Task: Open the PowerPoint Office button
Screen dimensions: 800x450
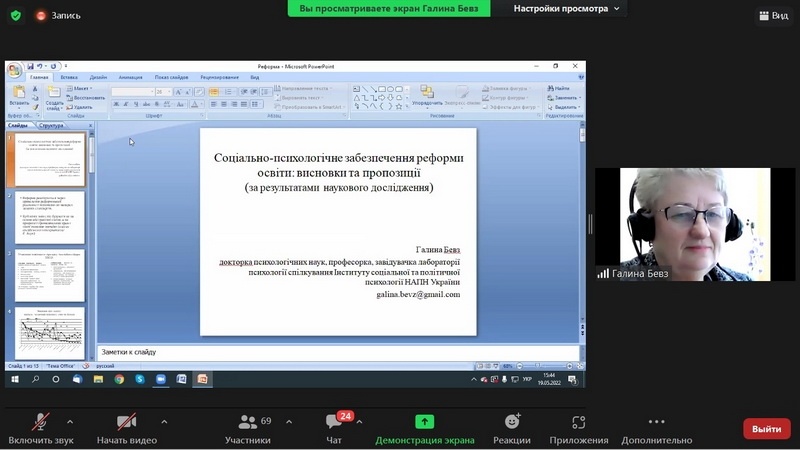Action: coord(14,70)
